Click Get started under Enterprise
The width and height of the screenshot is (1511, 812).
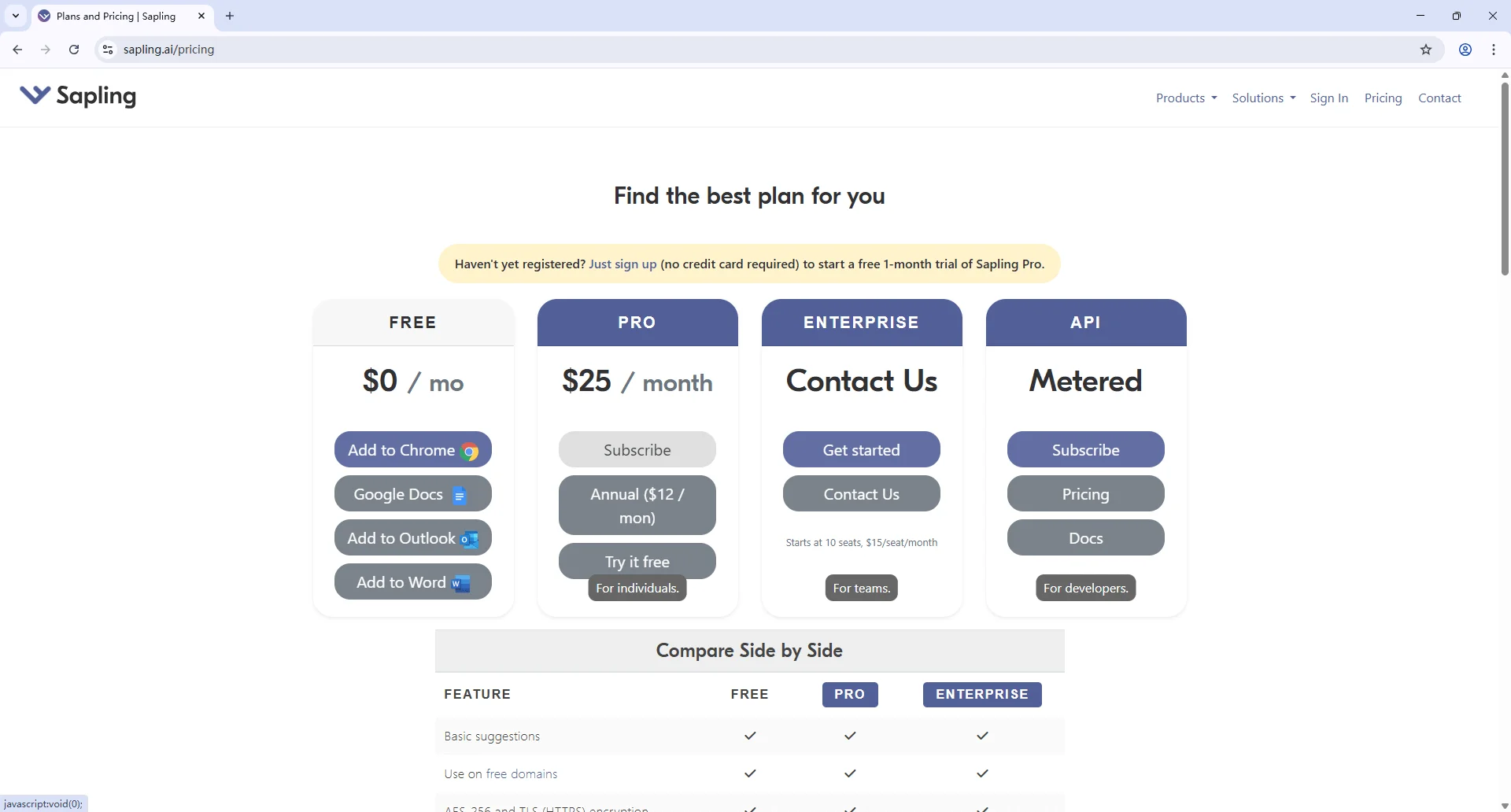[x=862, y=450]
